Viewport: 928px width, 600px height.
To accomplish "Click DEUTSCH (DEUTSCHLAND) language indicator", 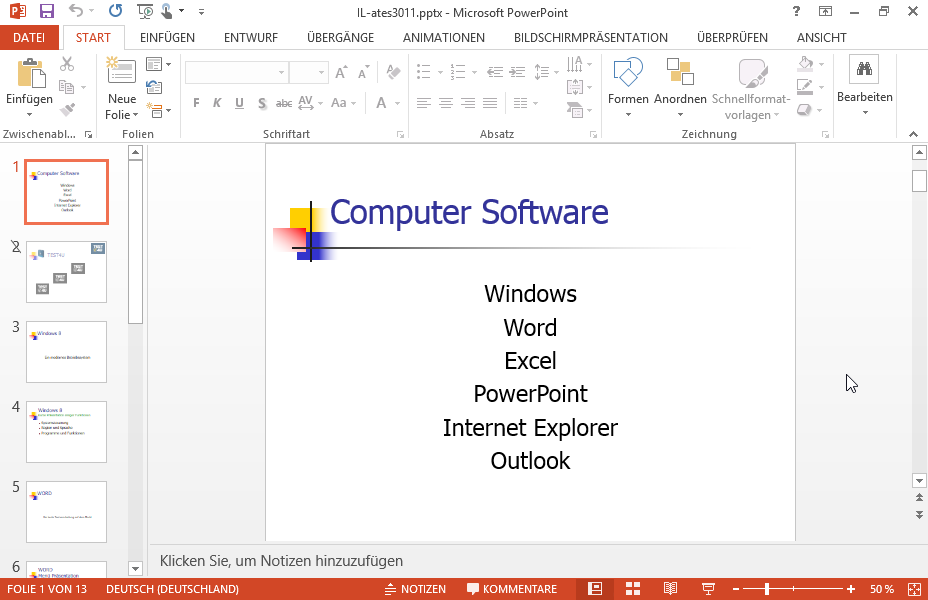I will (x=172, y=589).
